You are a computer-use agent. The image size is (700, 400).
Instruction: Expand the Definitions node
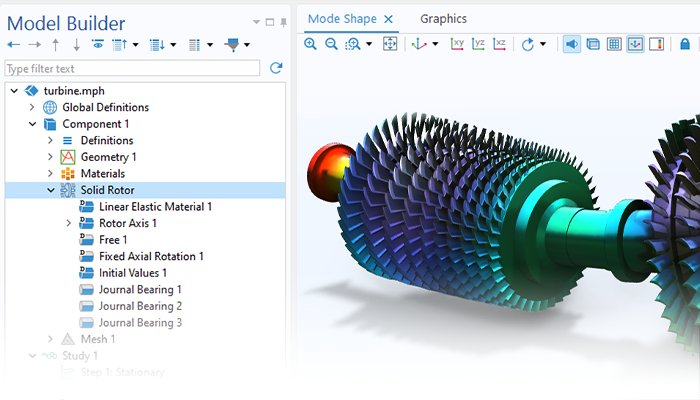50,140
